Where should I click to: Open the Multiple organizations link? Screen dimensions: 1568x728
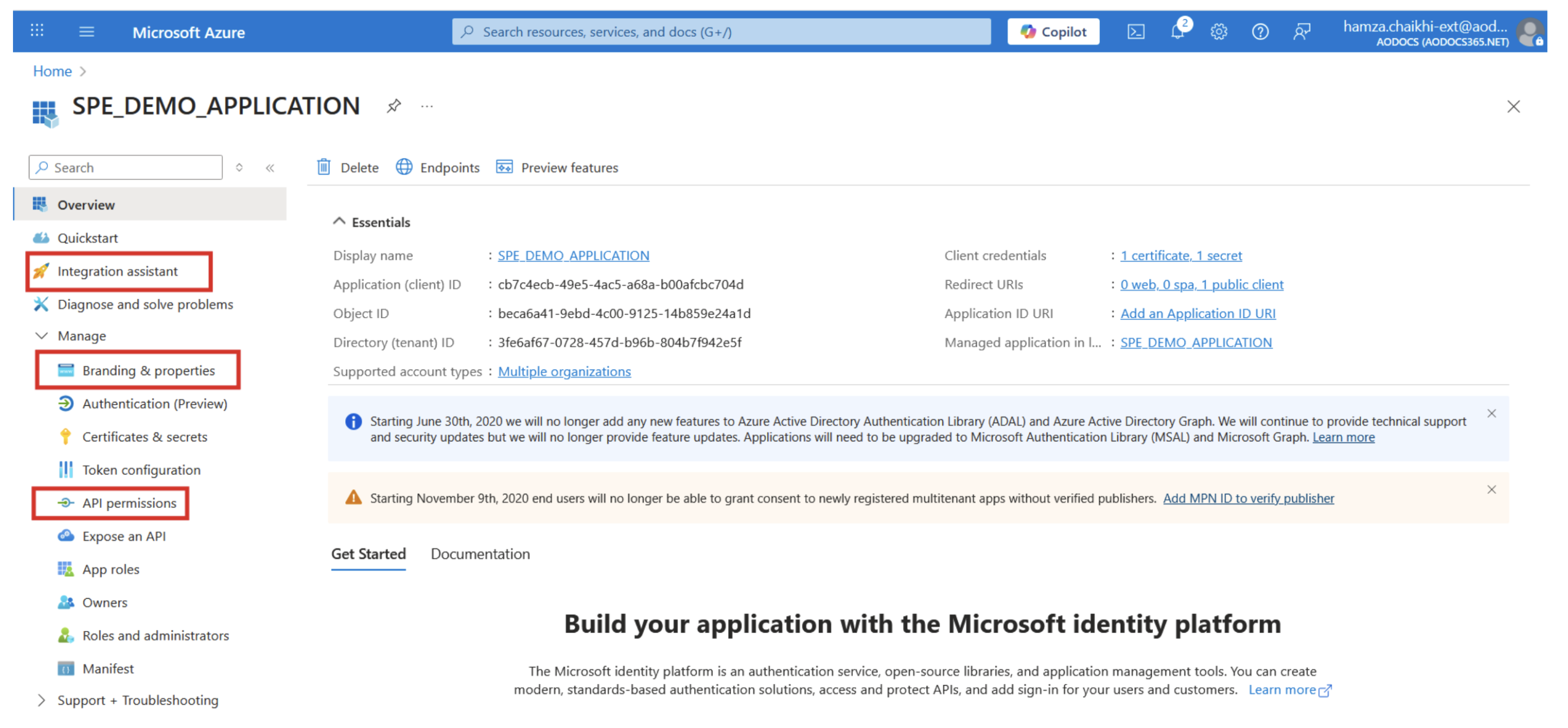tap(564, 371)
